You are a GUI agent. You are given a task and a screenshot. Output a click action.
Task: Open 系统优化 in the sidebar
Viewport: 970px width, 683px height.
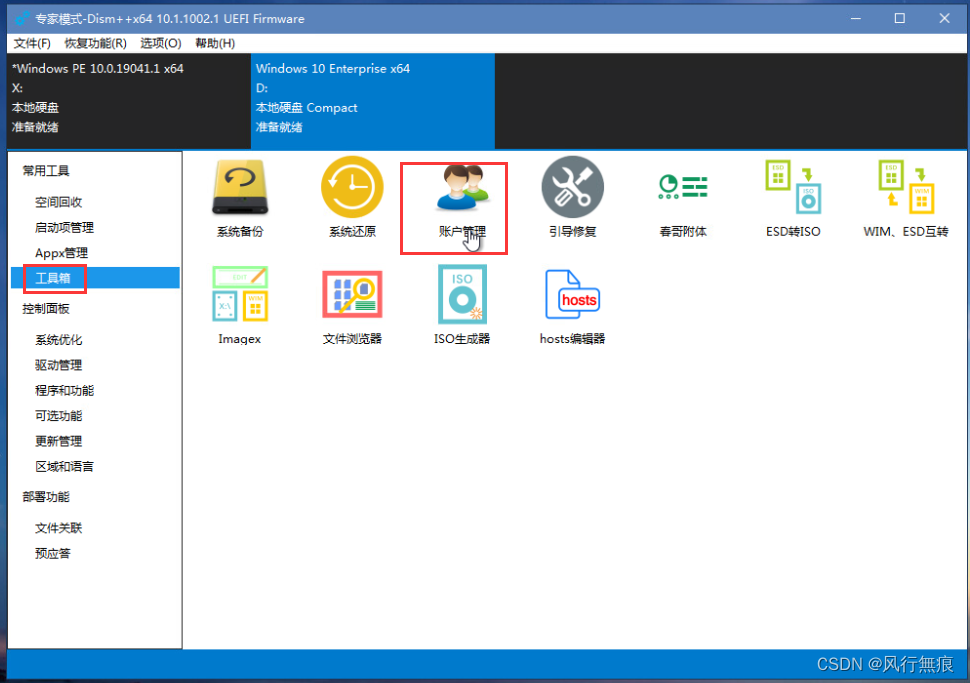point(59,340)
